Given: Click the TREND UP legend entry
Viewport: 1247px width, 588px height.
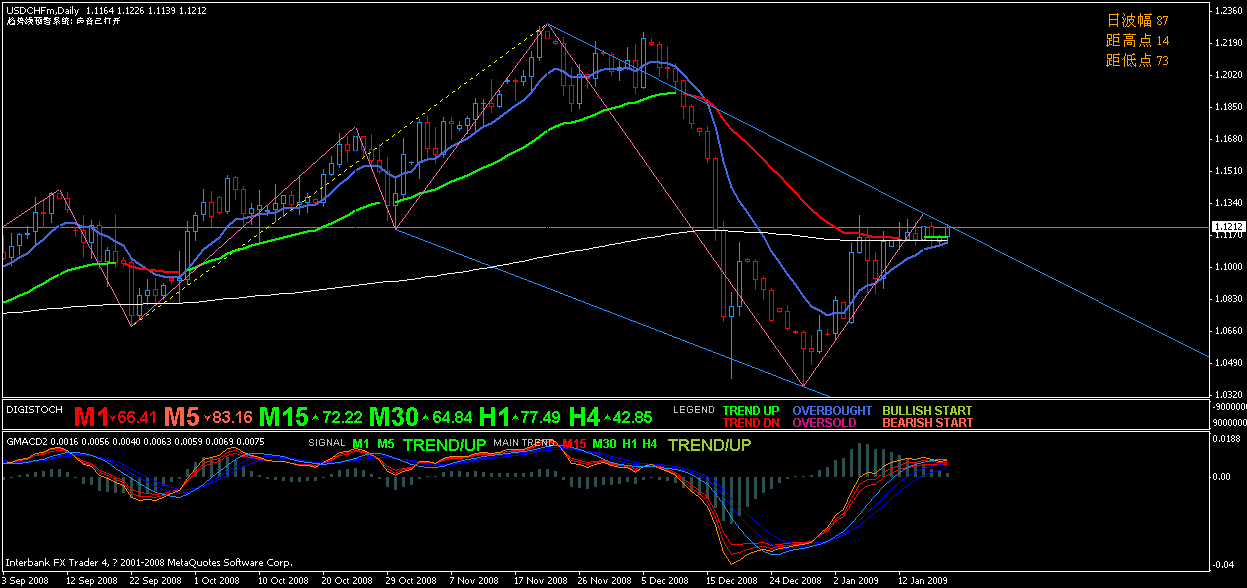Looking at the screenshot, I should 751,411.
